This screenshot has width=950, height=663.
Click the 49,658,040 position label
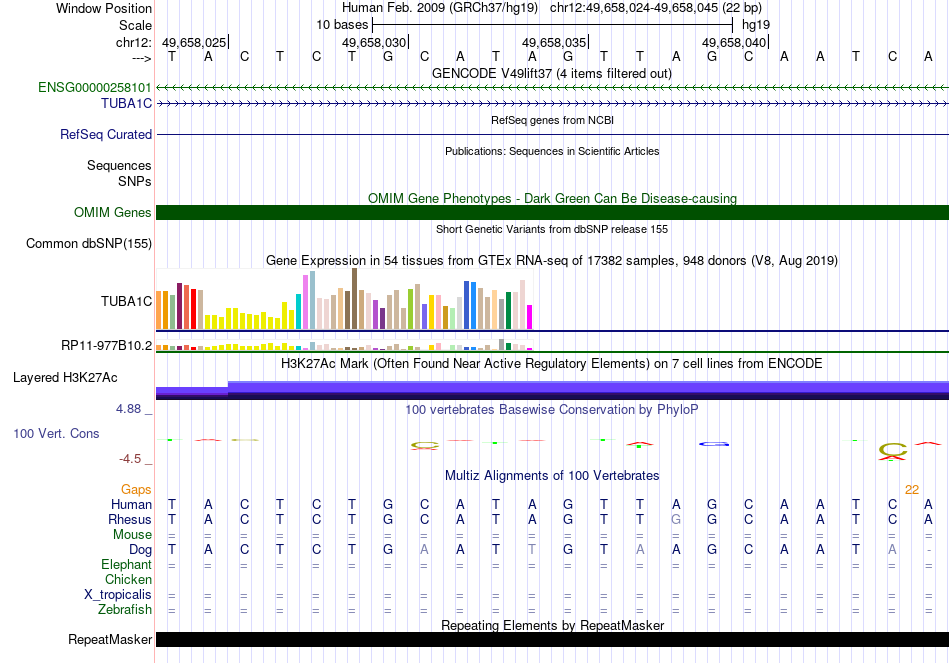pos(734,42)
